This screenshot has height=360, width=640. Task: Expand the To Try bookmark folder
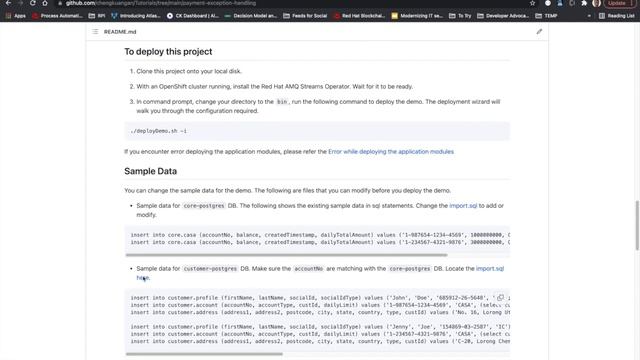click(x=460, y=16)
